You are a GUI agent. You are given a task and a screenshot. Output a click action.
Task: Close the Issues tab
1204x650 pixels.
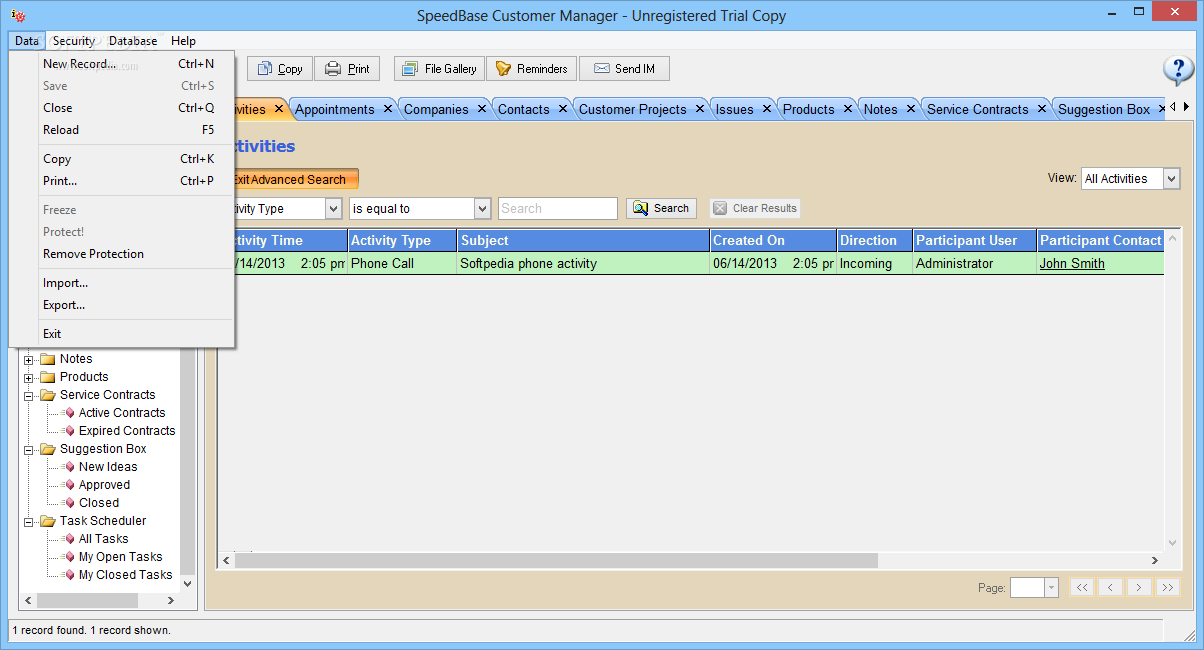point(766,109)
